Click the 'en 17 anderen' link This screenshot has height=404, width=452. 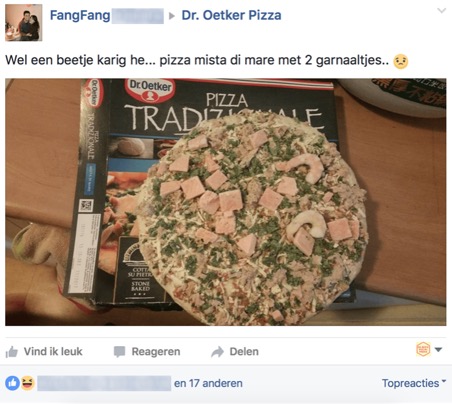point(208,383)
